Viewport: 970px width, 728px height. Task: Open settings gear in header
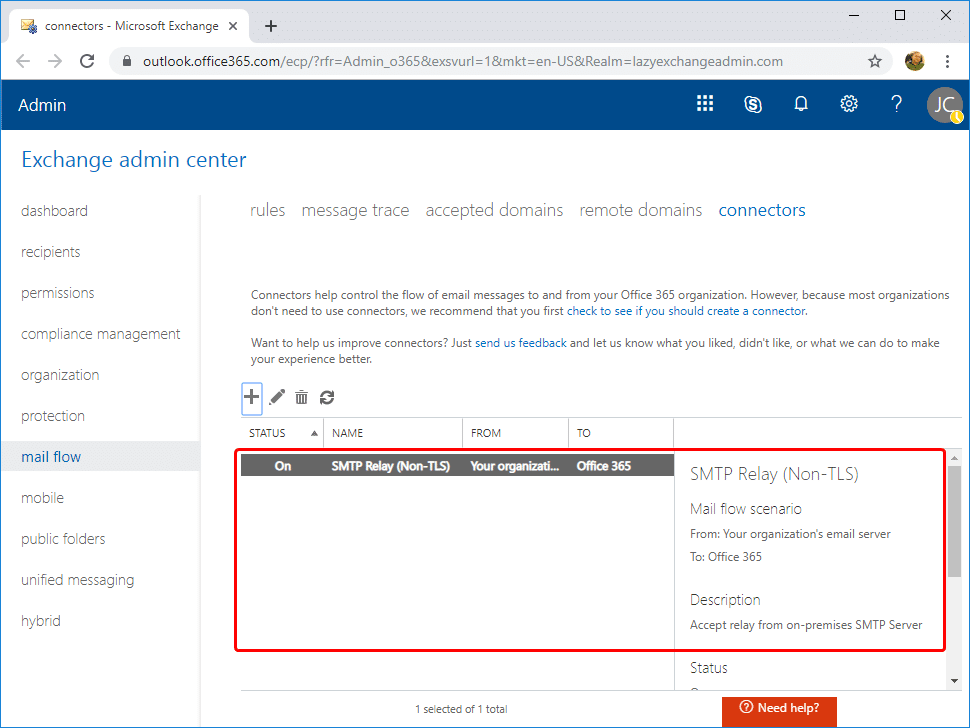coord(849,104)
